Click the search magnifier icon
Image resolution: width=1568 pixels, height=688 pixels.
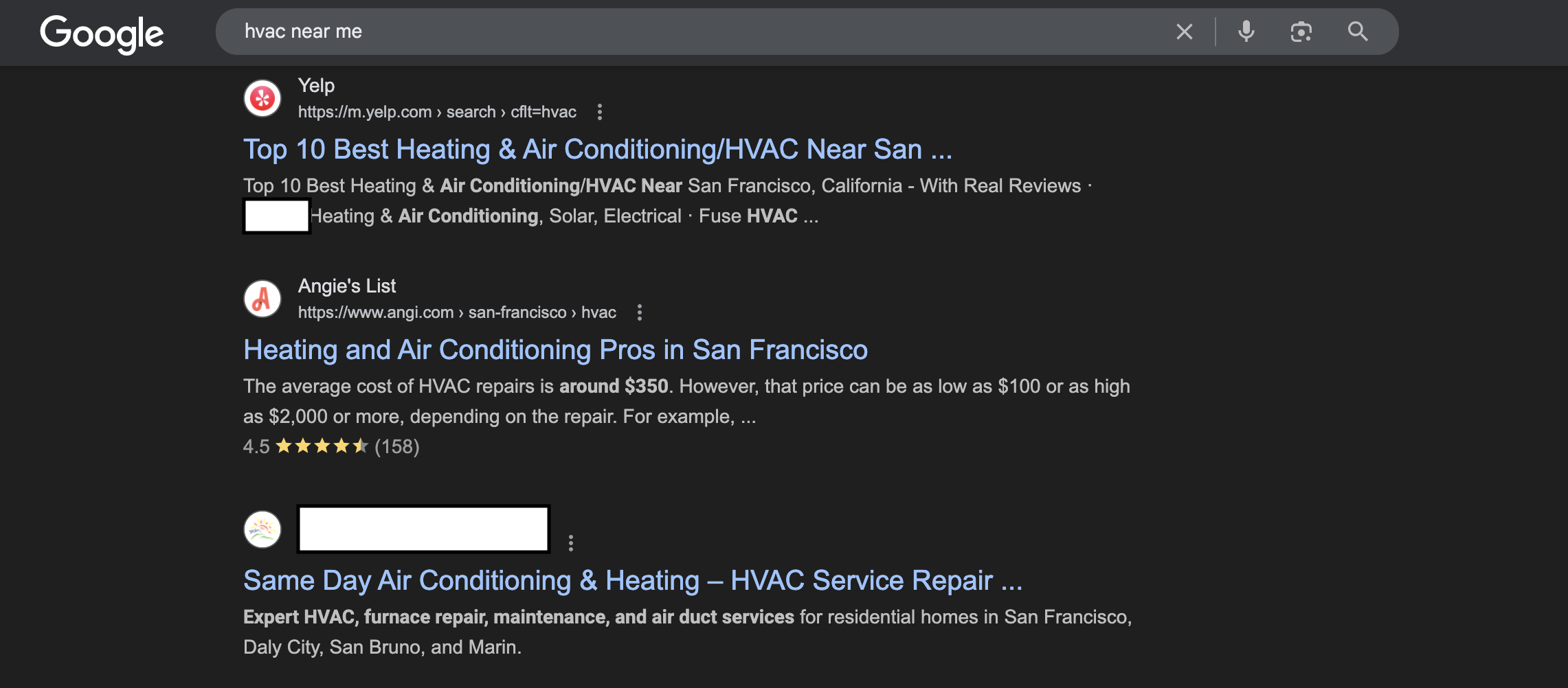(x=1357, y=32)
